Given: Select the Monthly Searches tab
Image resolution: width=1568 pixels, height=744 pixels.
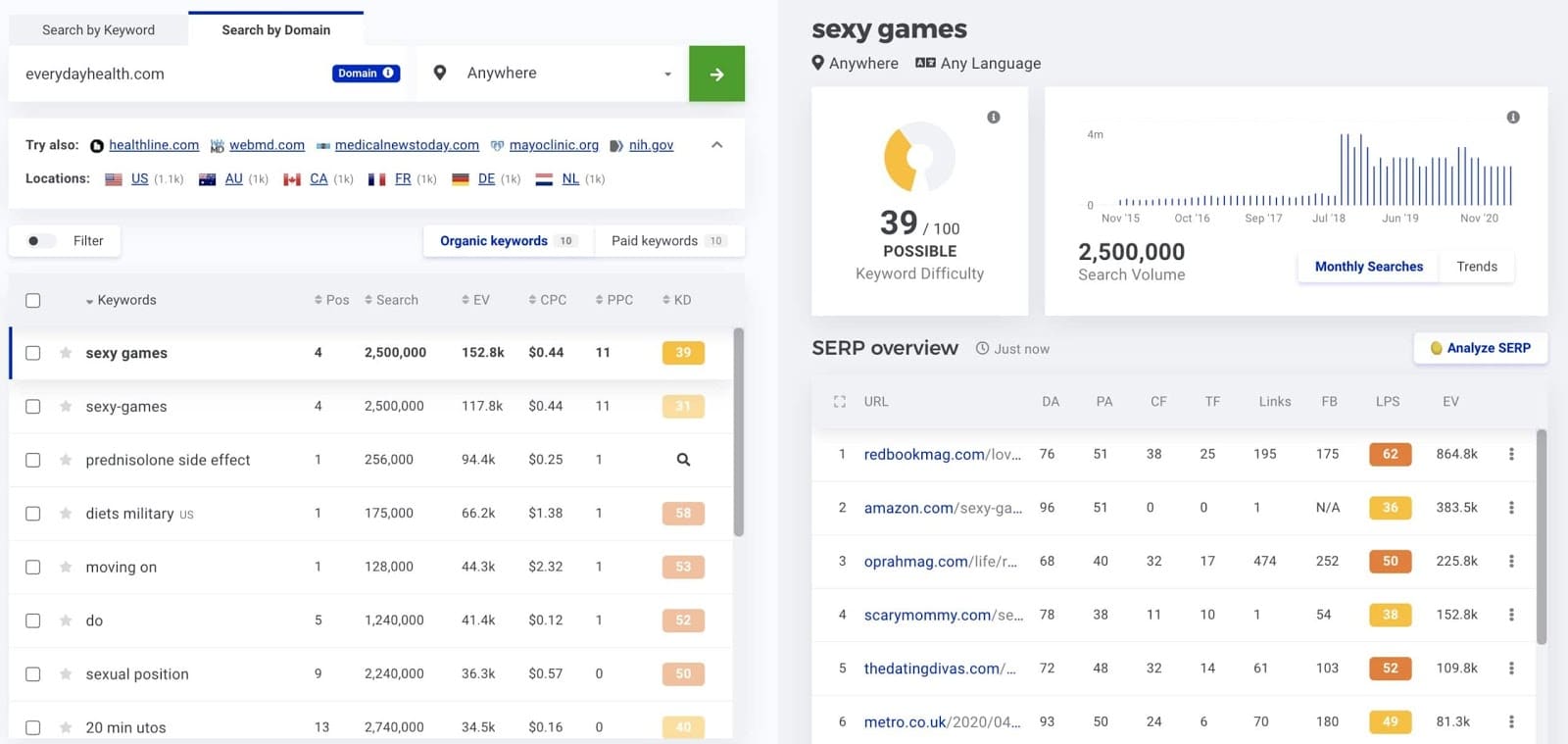Looking at the screenshot, I should [1368, 267].
